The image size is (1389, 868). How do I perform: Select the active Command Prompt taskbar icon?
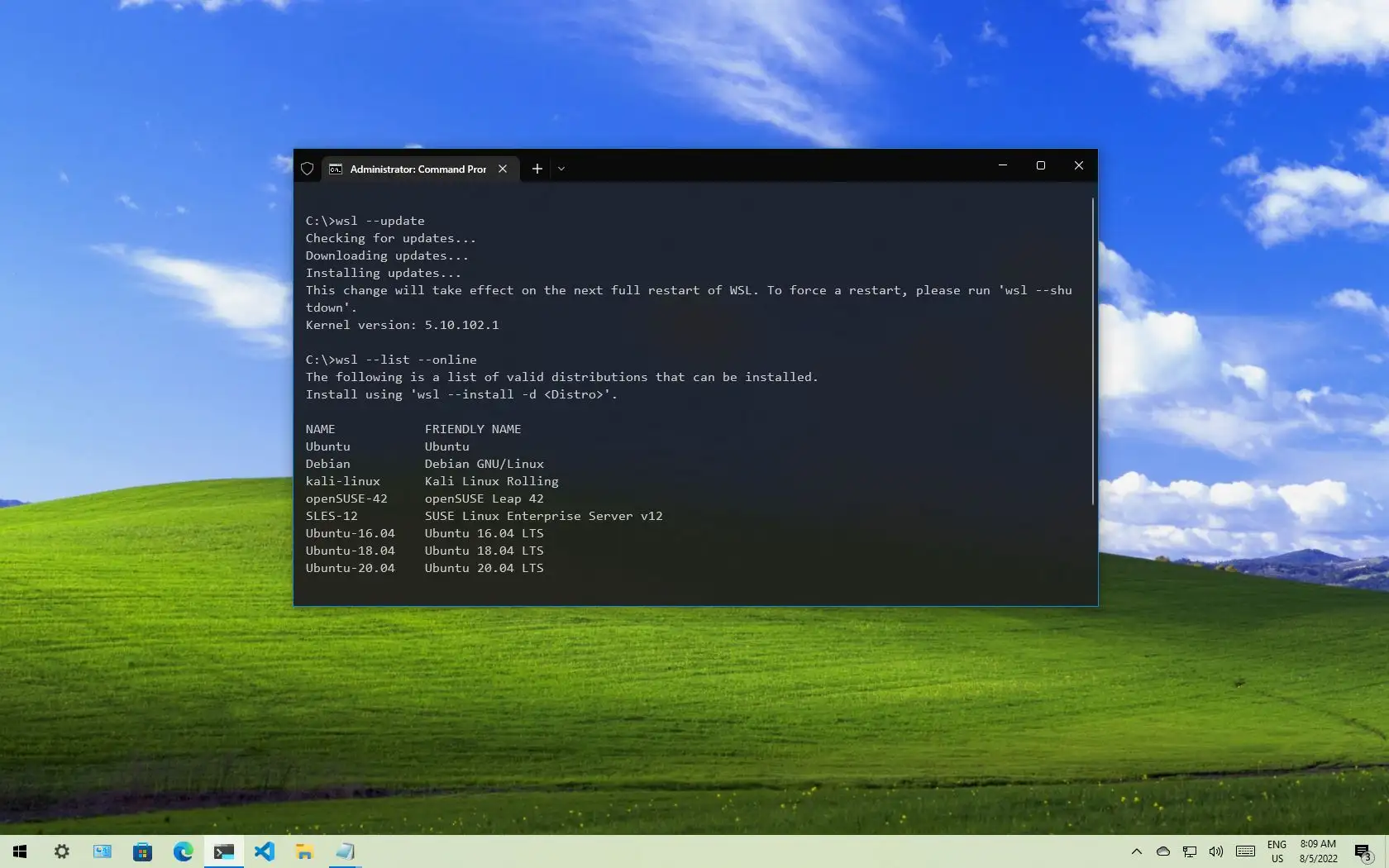(x=223, y=852)
